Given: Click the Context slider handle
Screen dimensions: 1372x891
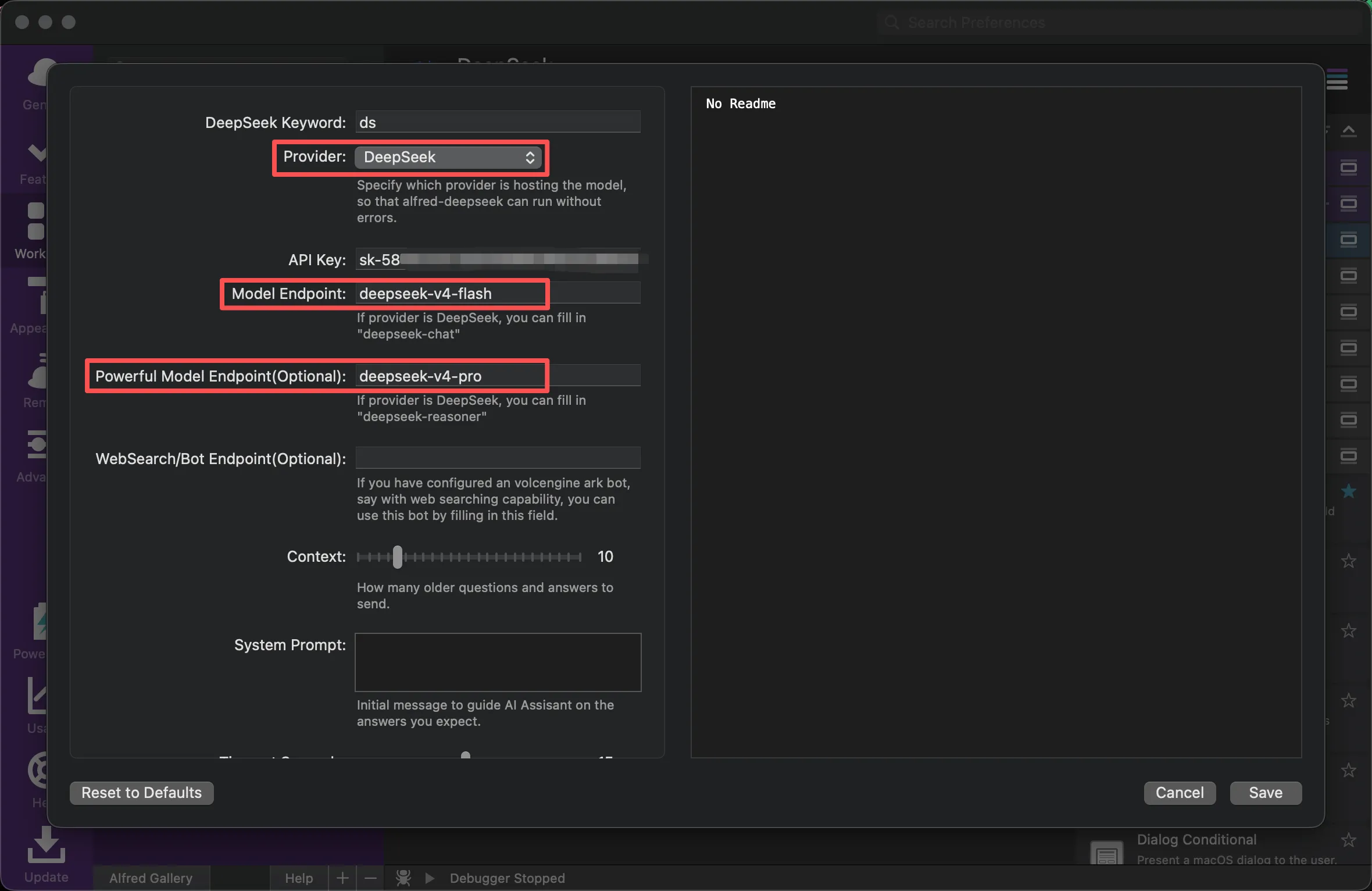Looking at the screenshot, I should tap(397, 557).
